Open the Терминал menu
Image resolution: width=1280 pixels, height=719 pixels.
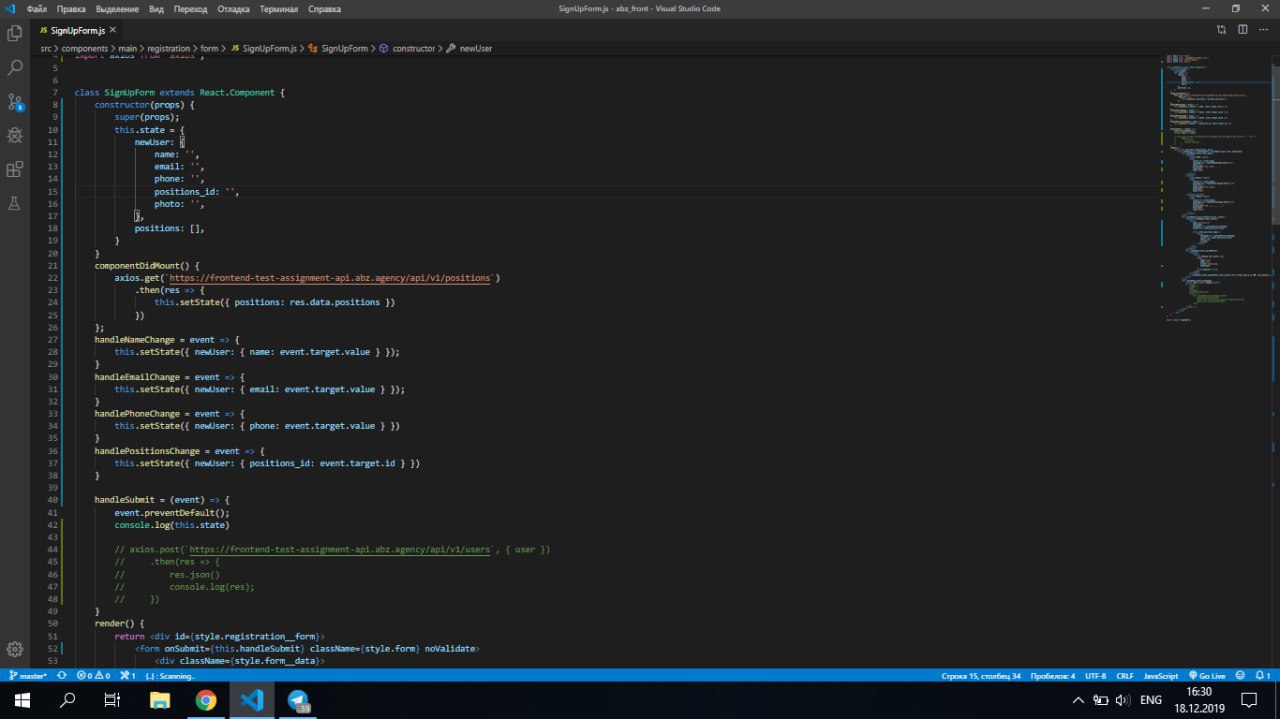coord(278,9)
